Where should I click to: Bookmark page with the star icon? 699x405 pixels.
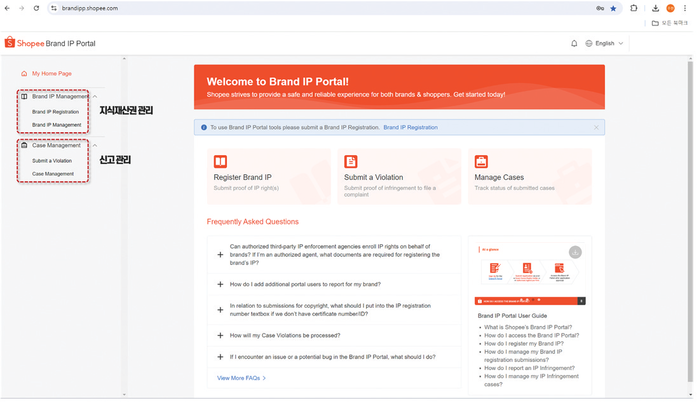613,8
